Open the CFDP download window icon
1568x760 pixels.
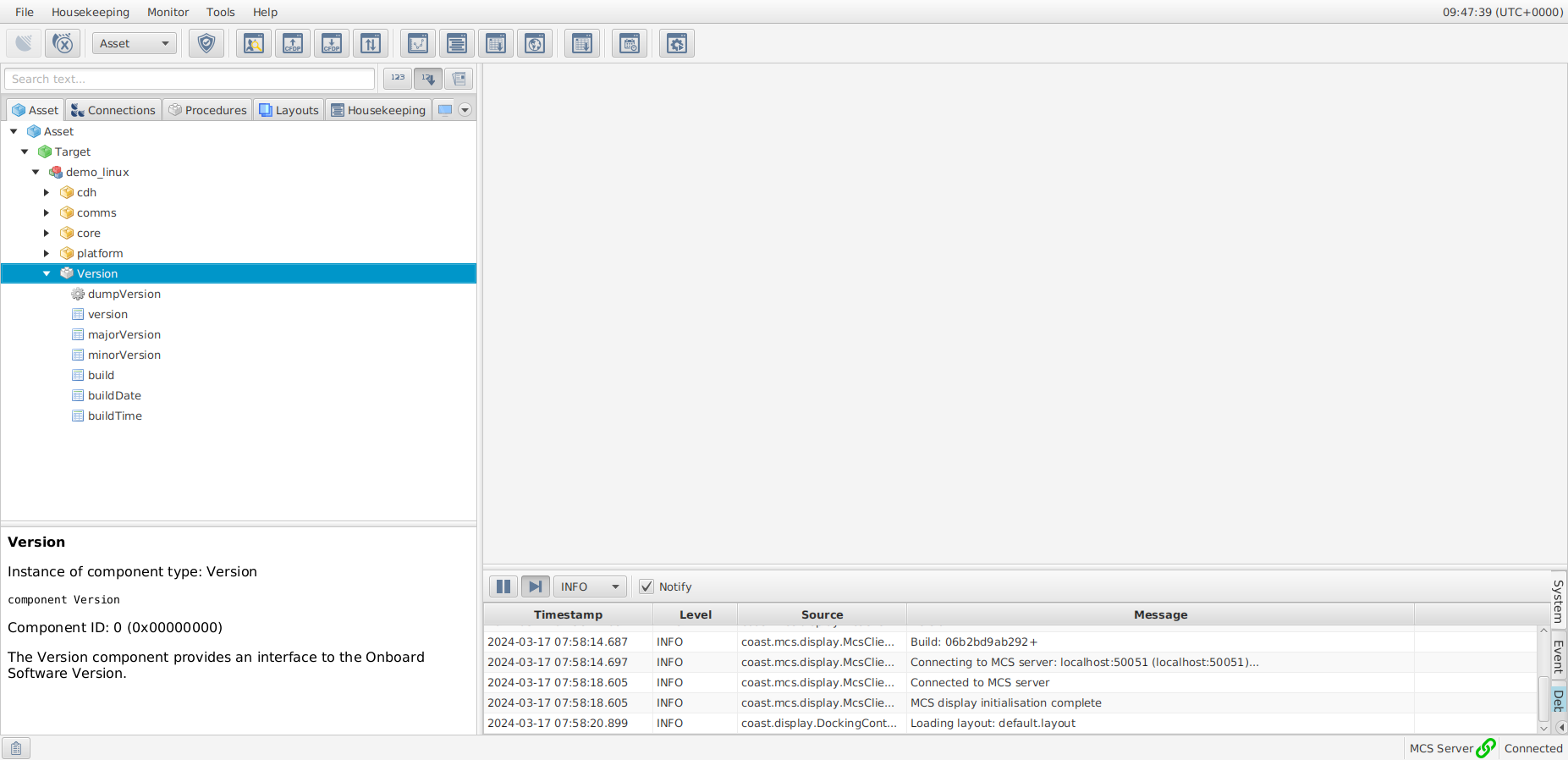332,43
